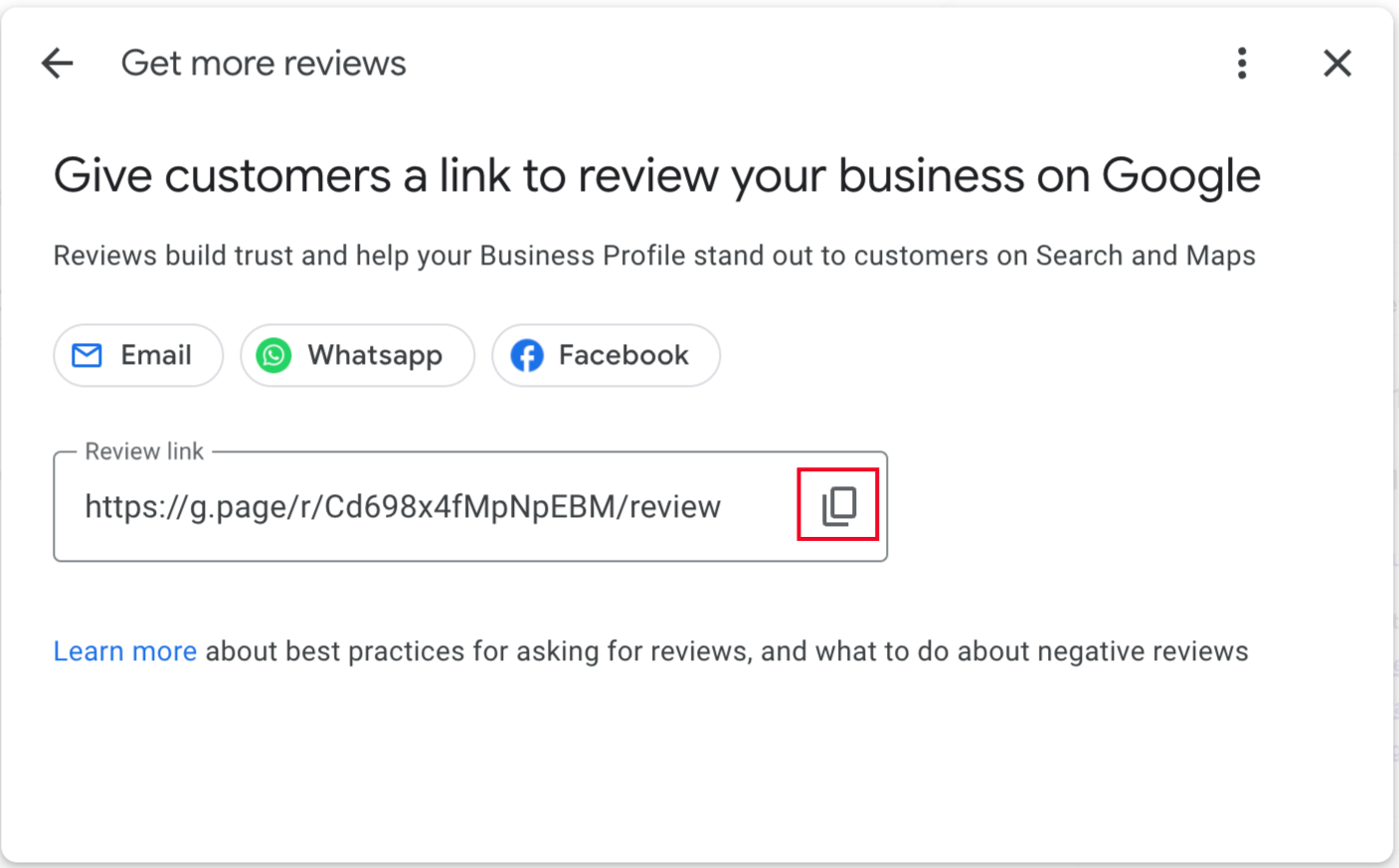The height and width of the screenshot is (868, 1399).
Task: Close the Get more reviews dialog
Action: click(x=1337, y=64)
